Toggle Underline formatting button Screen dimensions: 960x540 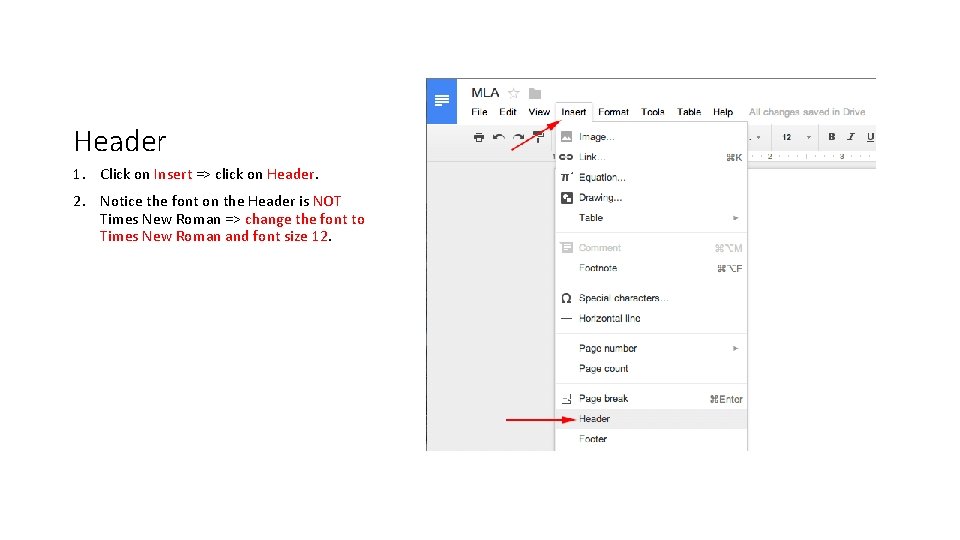tap(870, 137)
